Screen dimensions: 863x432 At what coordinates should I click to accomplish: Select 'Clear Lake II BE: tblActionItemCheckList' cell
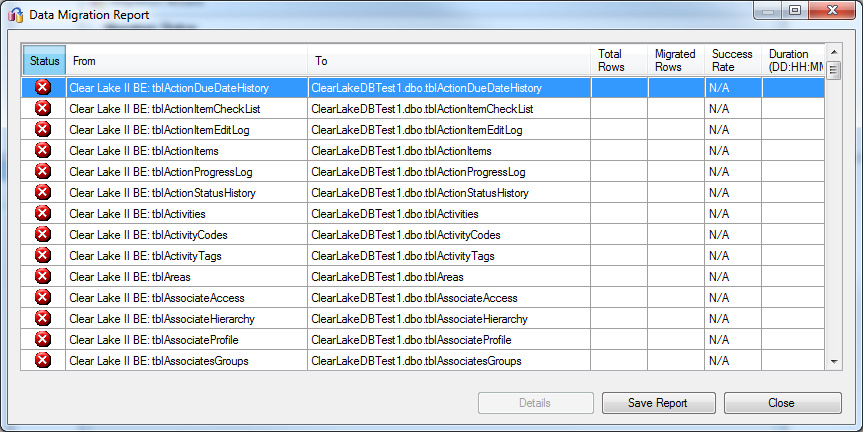(x=187, y=108)
